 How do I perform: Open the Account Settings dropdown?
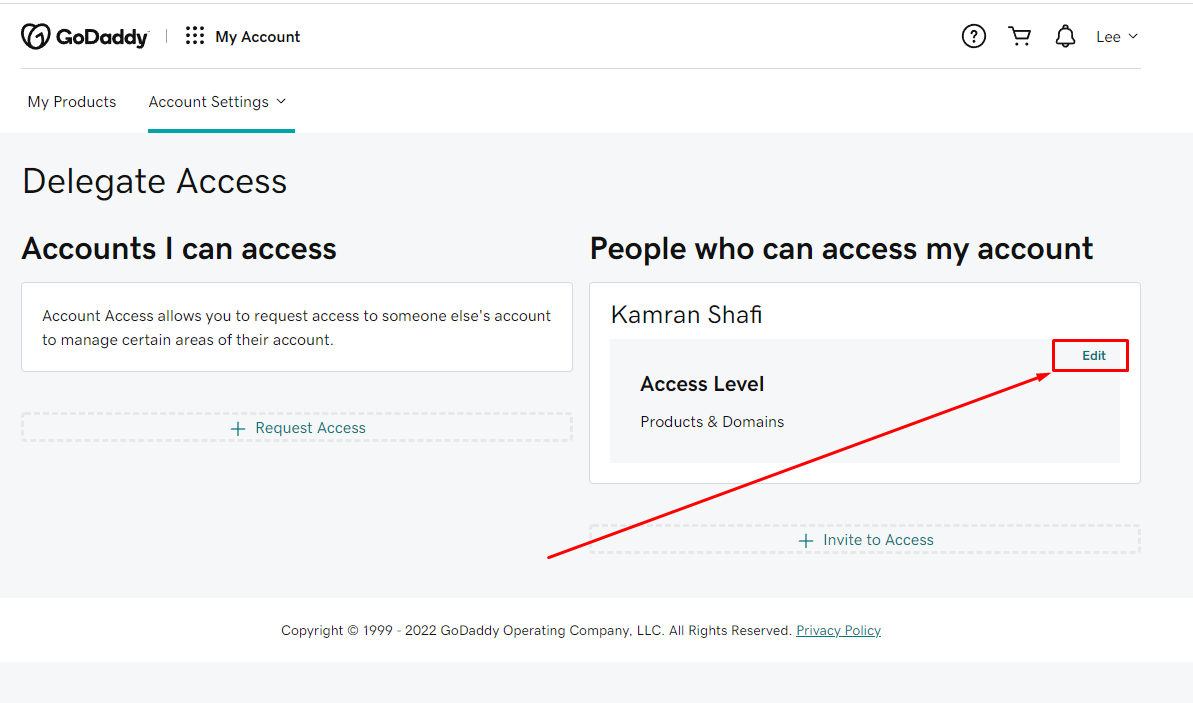coord(218,102)
